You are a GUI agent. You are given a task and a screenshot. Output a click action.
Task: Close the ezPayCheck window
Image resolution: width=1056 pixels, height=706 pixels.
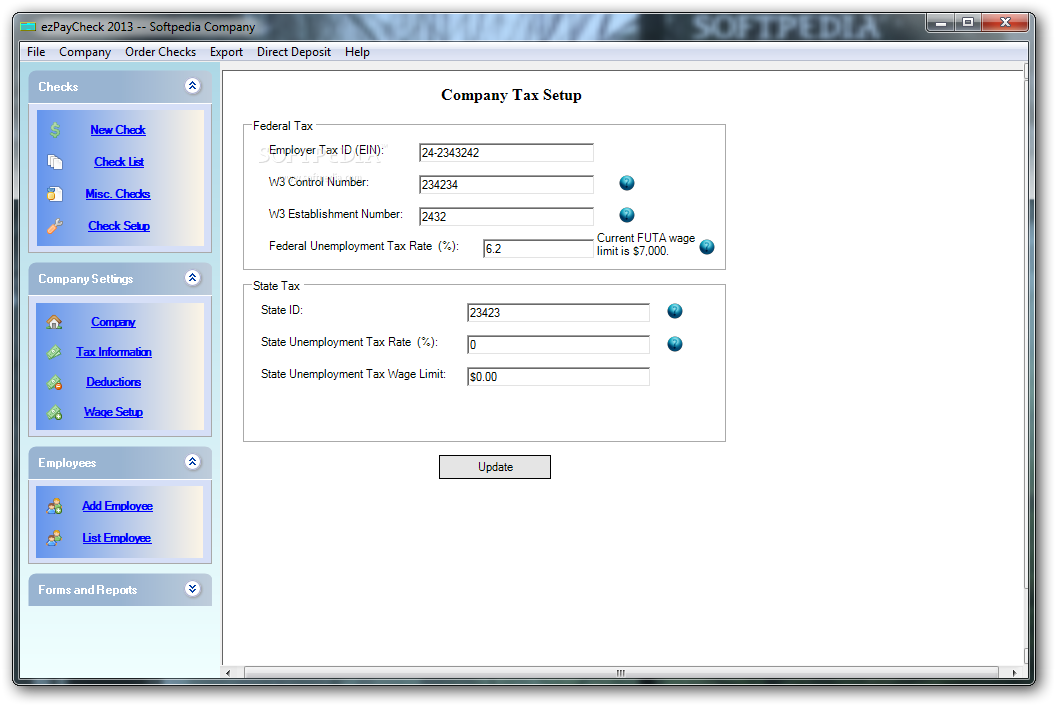tap(1005, 24)
